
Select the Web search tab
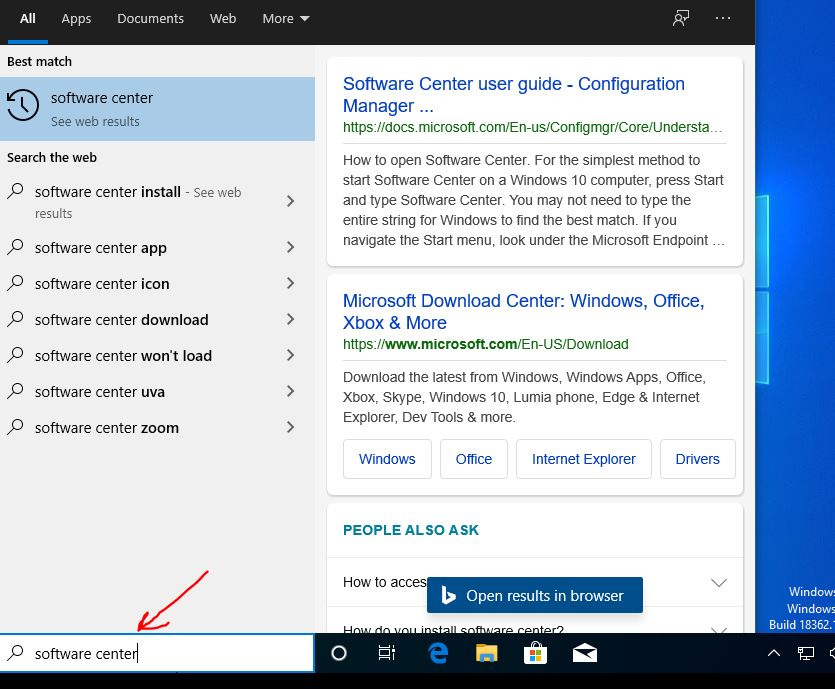223,18
